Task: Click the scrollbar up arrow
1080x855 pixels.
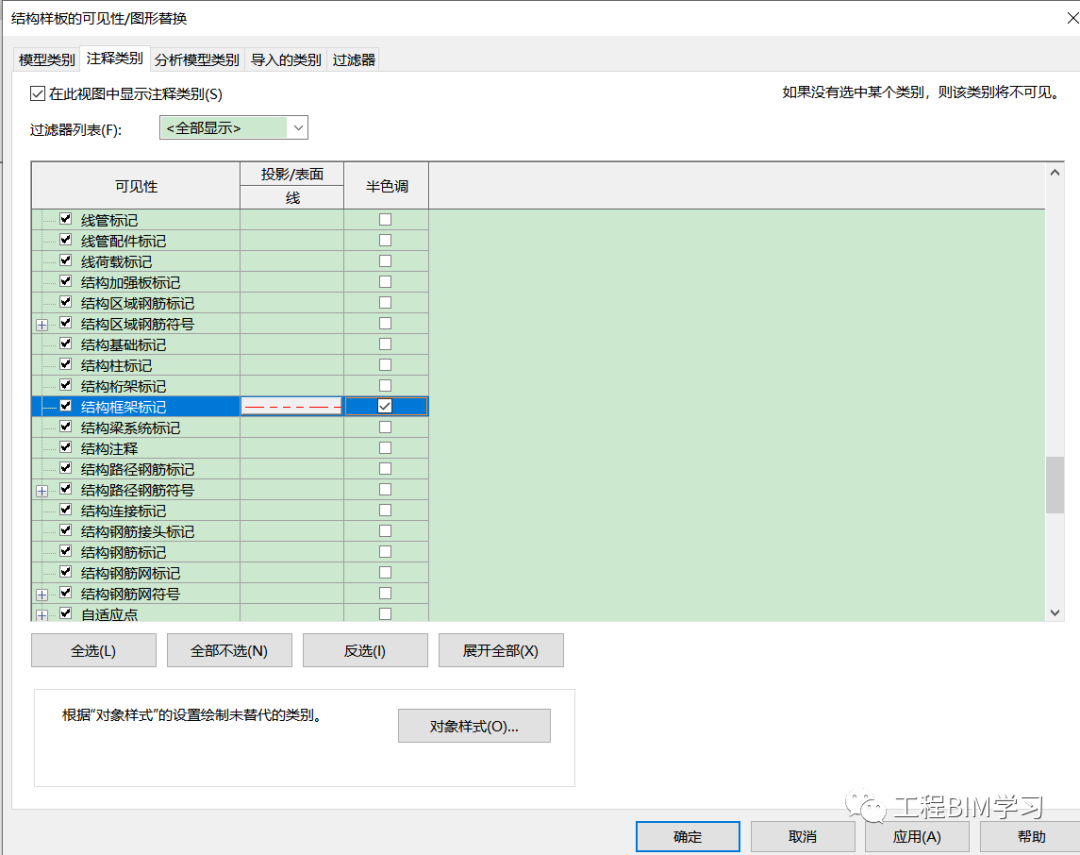Action: coord(1055,173)
